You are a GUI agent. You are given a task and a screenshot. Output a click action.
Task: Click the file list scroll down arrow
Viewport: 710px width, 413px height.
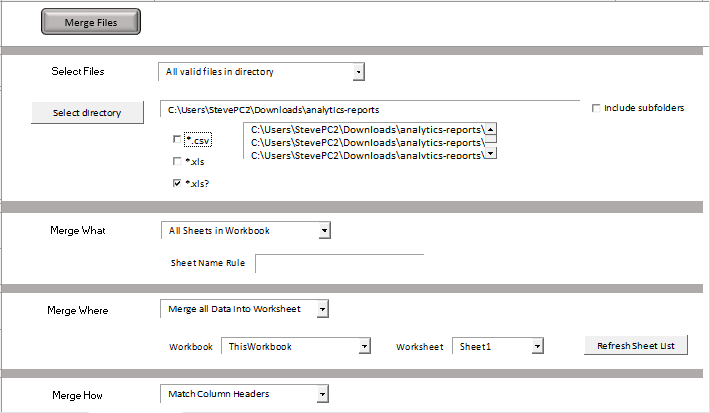[491, 153]
